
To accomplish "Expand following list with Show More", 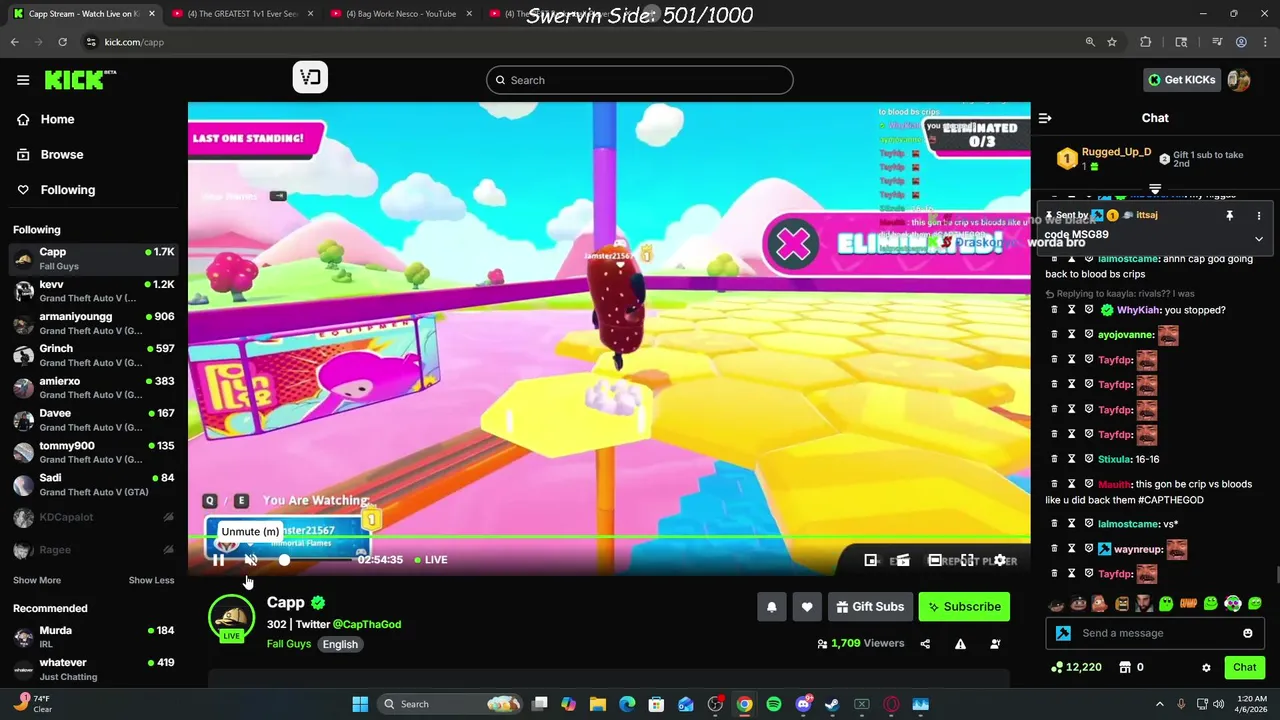I will pyautogui.click(x=37, y=580).
